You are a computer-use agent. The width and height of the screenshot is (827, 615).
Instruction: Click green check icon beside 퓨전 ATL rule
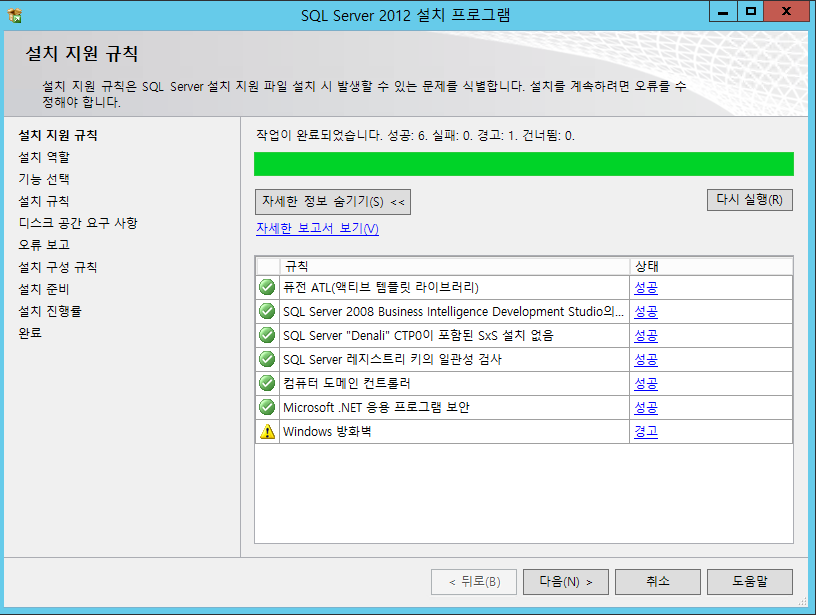click(267, 288)
